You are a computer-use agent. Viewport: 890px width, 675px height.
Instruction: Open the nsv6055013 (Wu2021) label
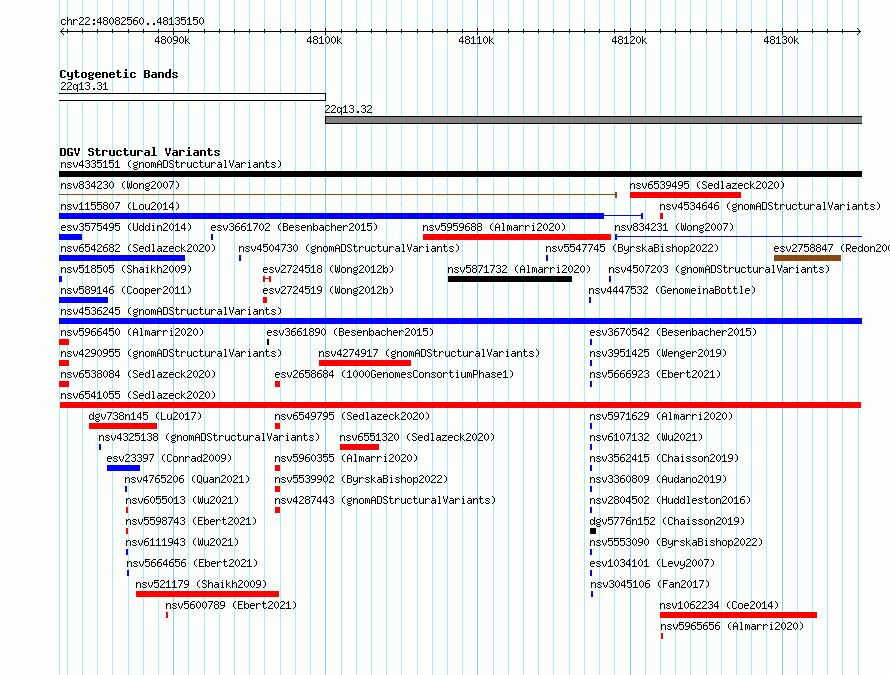click(182, 500)
